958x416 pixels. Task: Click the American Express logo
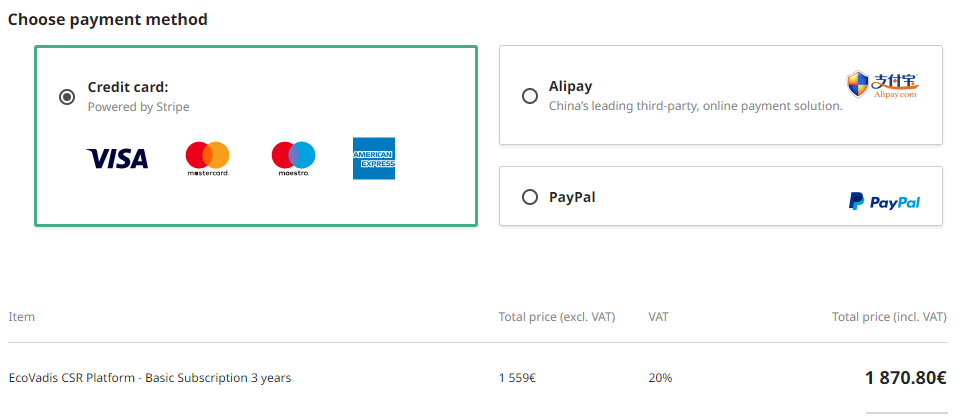click(374, 158)
